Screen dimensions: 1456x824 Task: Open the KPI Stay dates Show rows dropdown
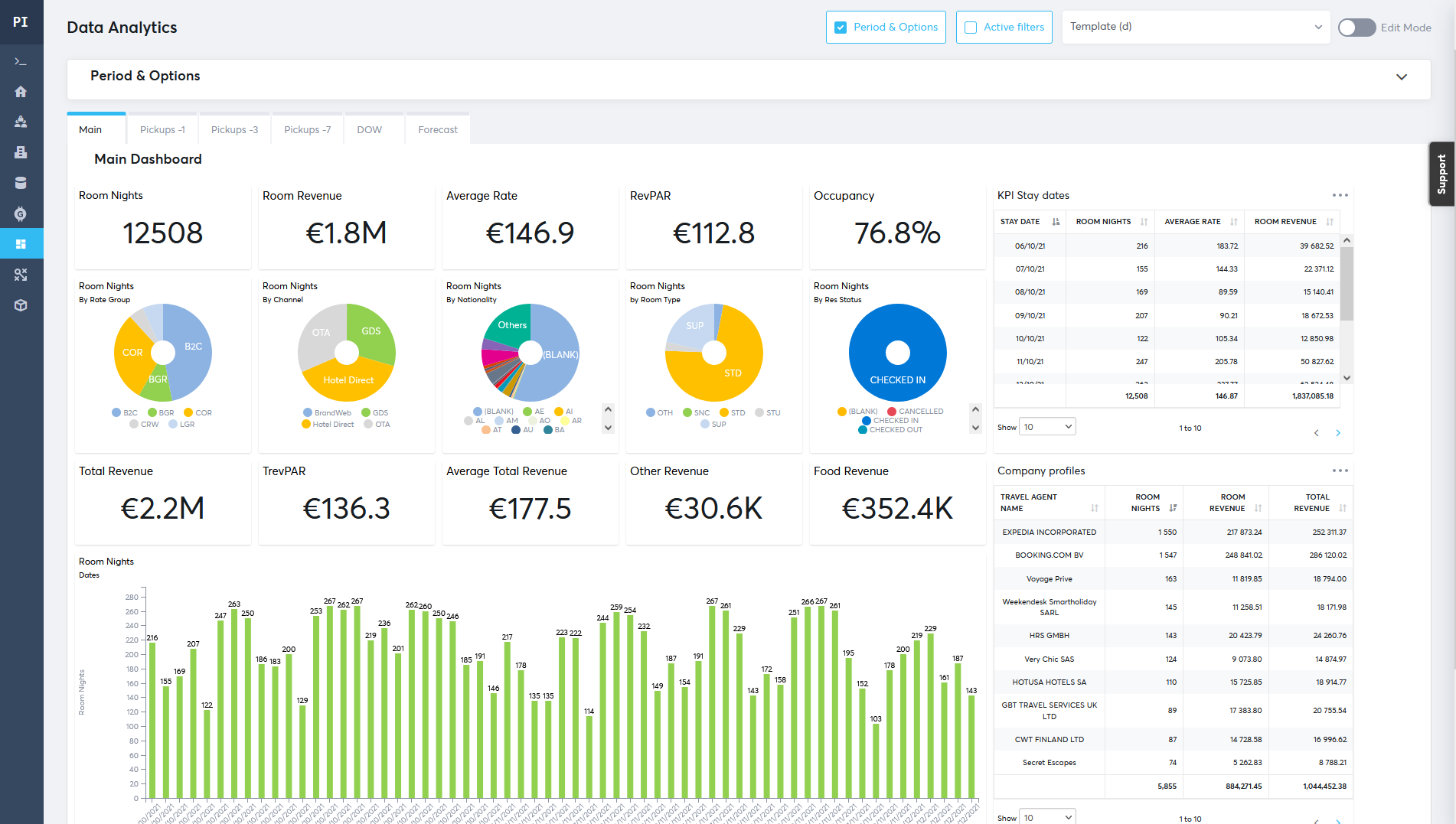pos(1048,427)
